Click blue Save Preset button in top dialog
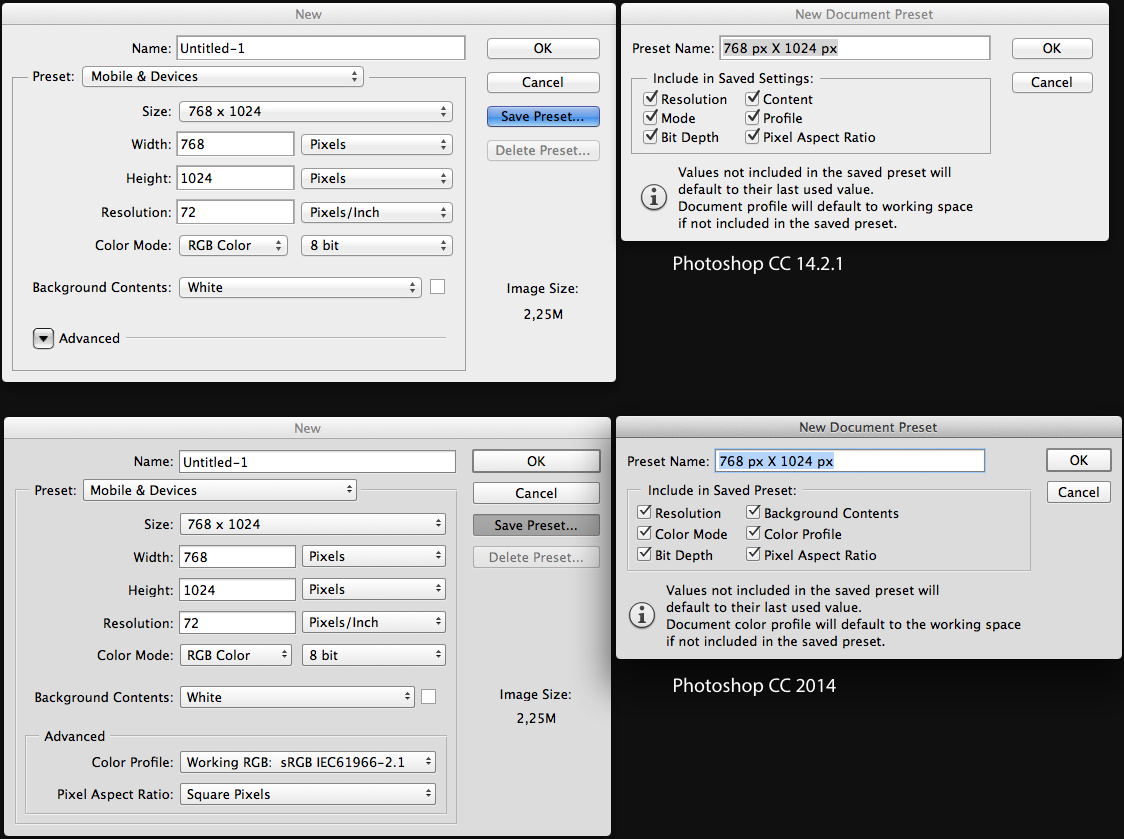The height and width of the screenshot is (839, 1124). coord(543,116)
